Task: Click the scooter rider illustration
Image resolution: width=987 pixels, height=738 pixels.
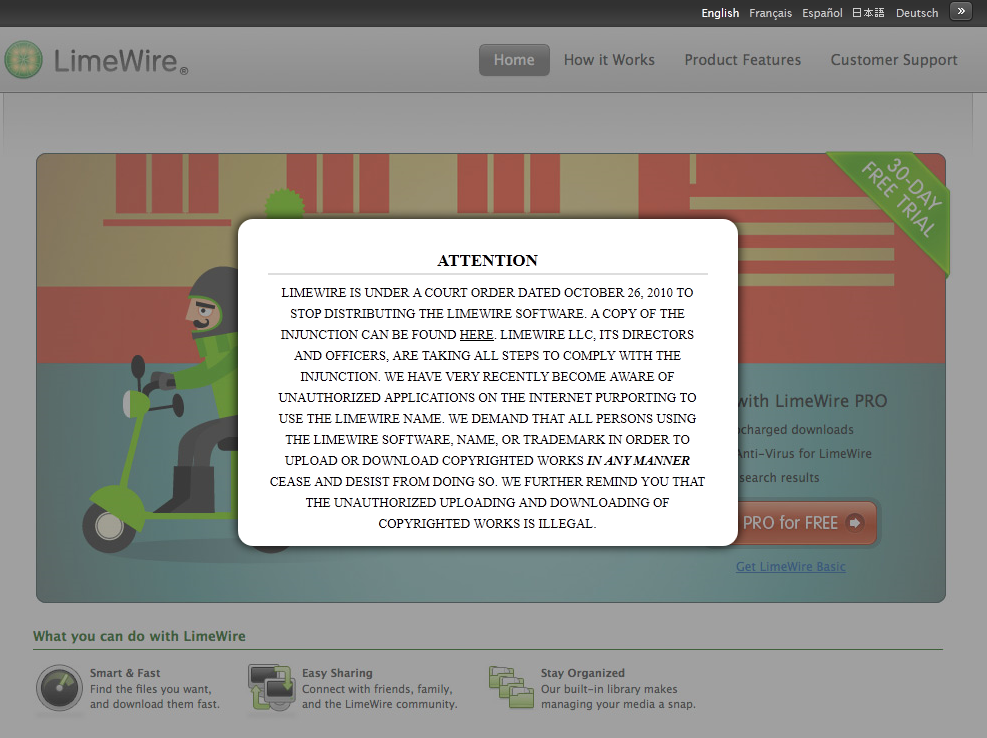Action: (x=162, y=409)
